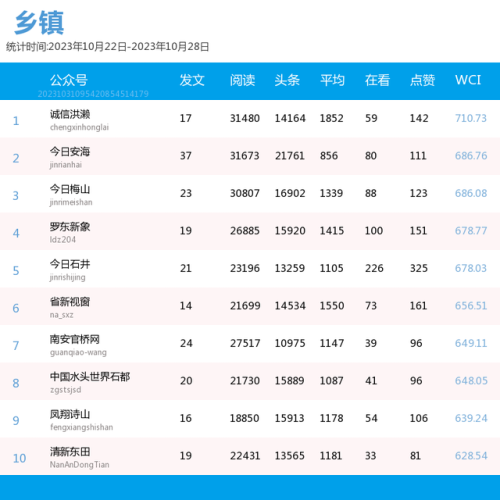Viewport: 500px width, 500px height.
Task: Click account ID zgstsjsd
Action: [65, 390]
